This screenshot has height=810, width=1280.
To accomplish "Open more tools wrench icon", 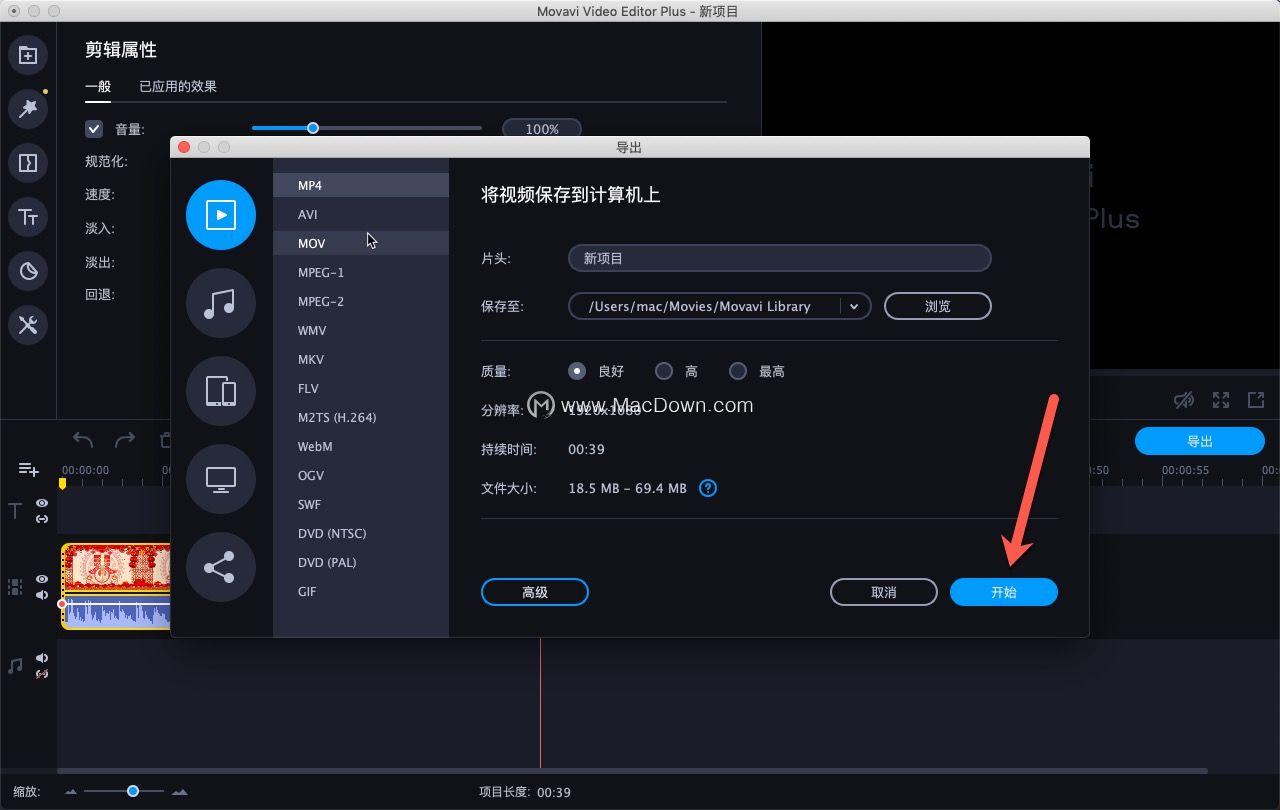I will point(28,325).
